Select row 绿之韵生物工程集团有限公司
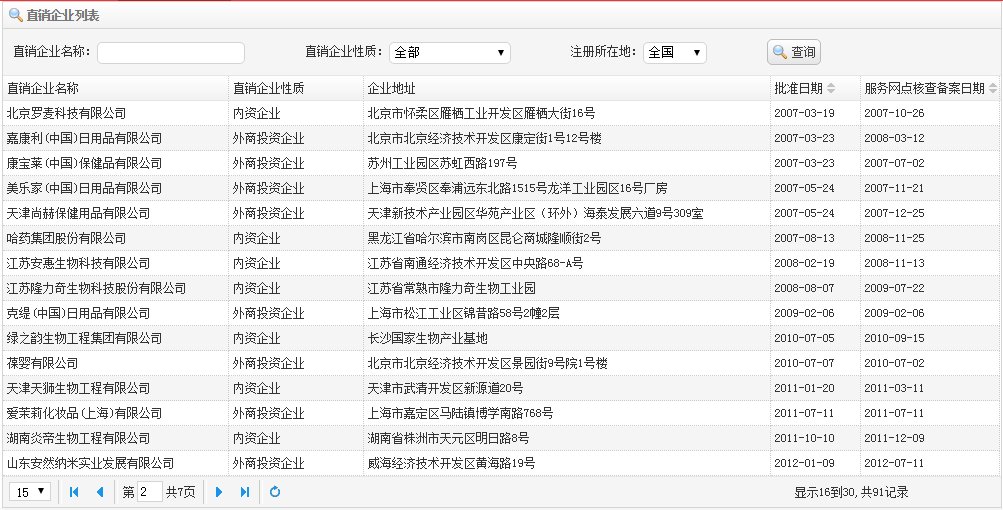Screen dimensions: 1003x510 (500, 338)
